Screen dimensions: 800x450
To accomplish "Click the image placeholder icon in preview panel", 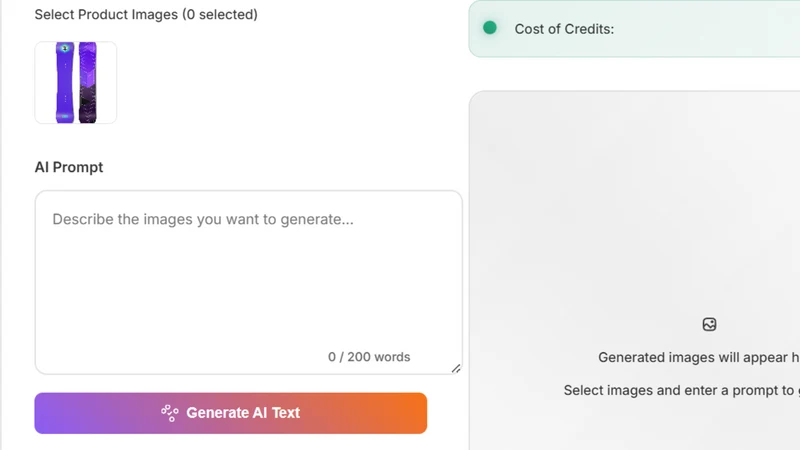I will pyautogui.click(x=709, y=324).
